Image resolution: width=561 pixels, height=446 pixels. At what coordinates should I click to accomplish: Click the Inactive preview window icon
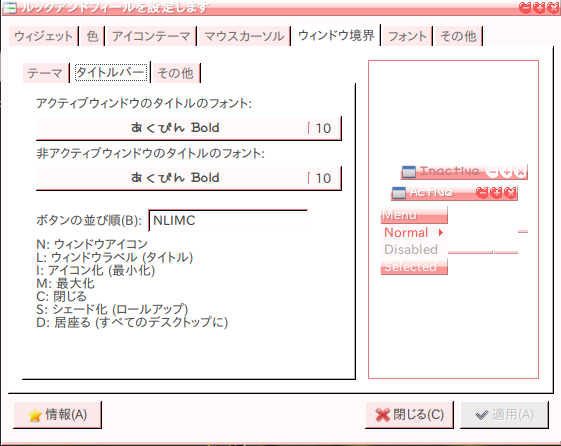tap(409, 172)
